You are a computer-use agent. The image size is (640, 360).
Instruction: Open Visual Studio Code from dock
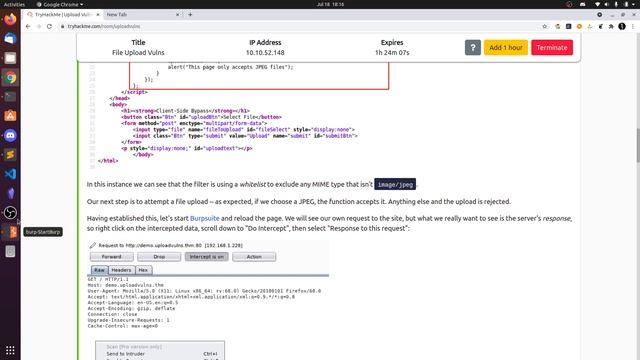click(x=10, y=174)
